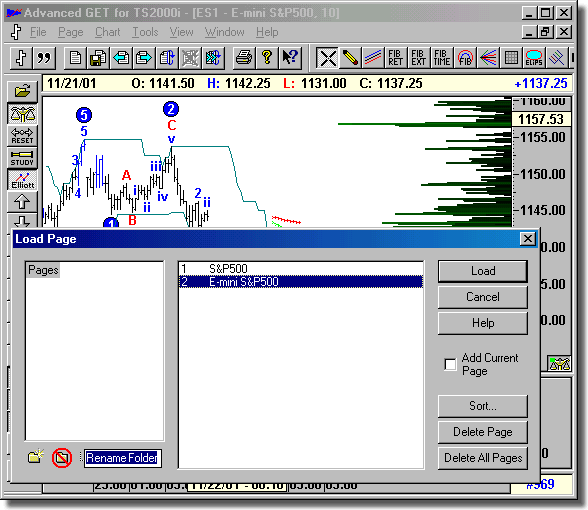Click the previous page left-arrow icon
The image size is (588, 510).
(121, 58)
